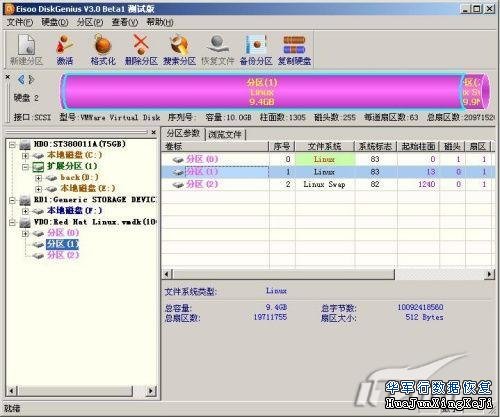500x417 pixels.
Task: Select HD0:ST380011A(75GB) disk in tree
Action: 80,144
